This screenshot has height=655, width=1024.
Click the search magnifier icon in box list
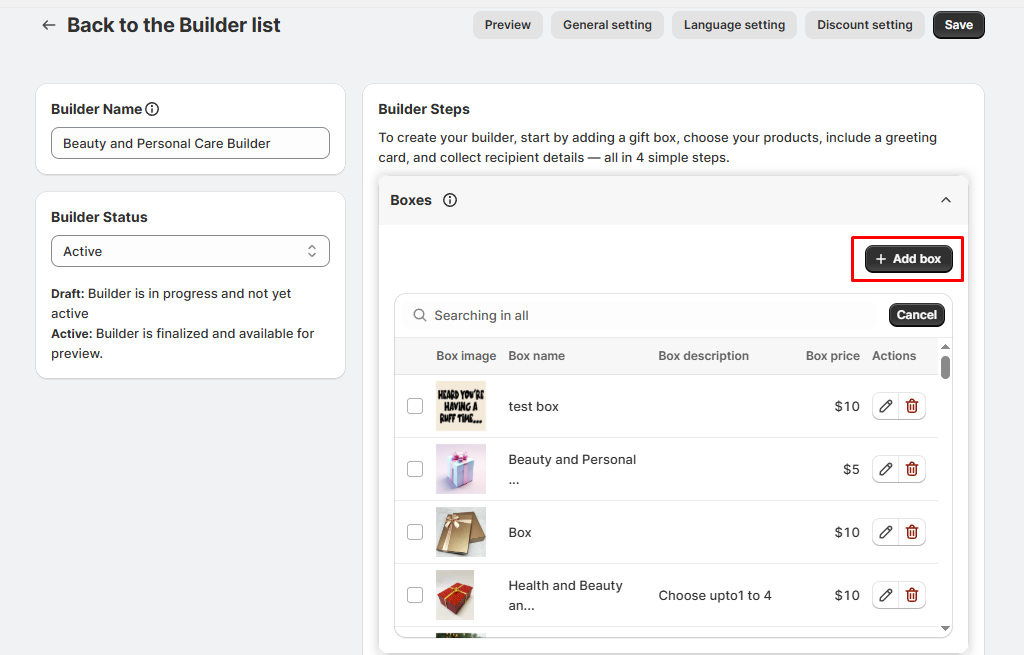[420, 315]
